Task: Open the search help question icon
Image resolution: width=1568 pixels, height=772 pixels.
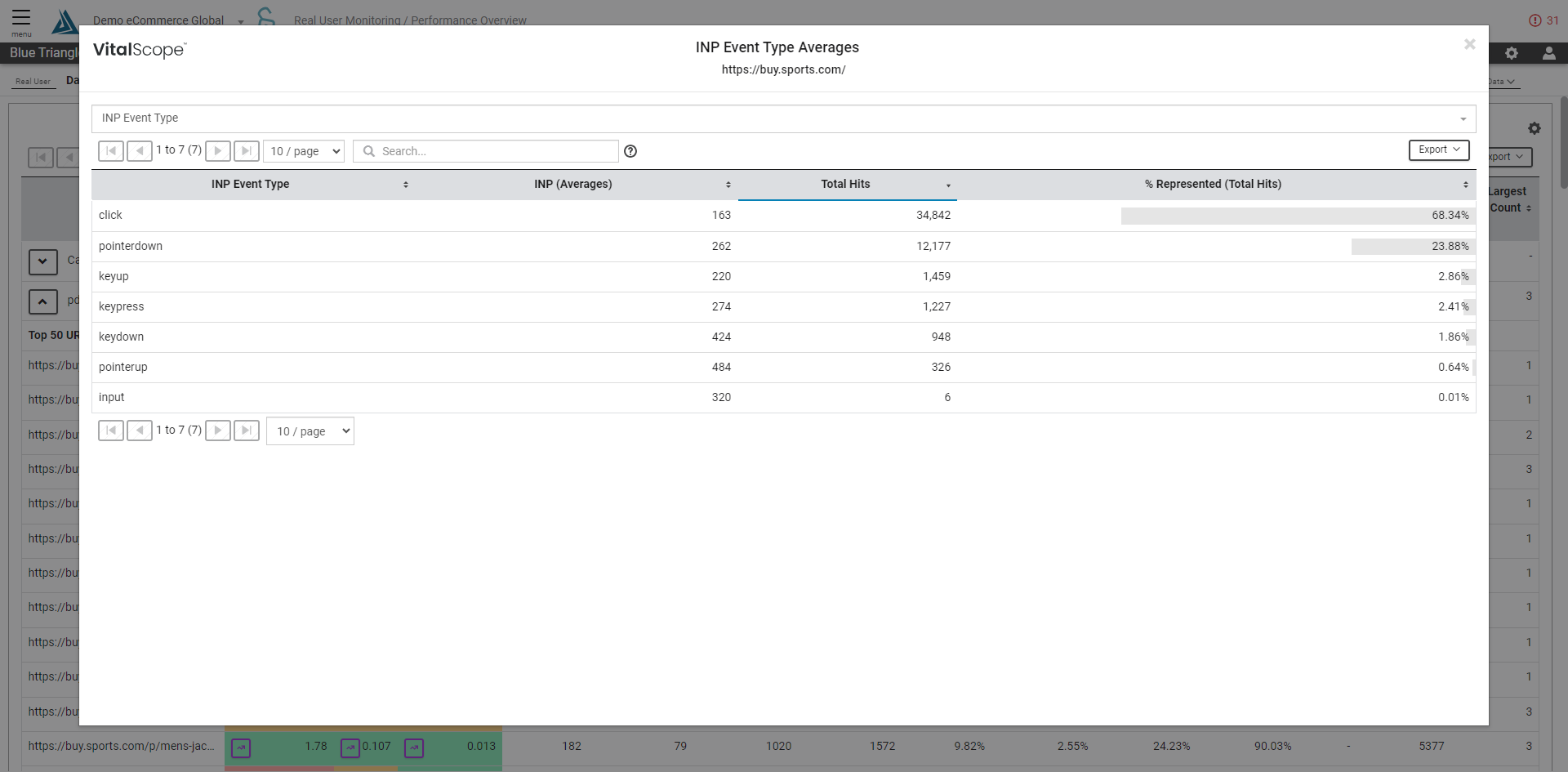Action: coord(630,151)
